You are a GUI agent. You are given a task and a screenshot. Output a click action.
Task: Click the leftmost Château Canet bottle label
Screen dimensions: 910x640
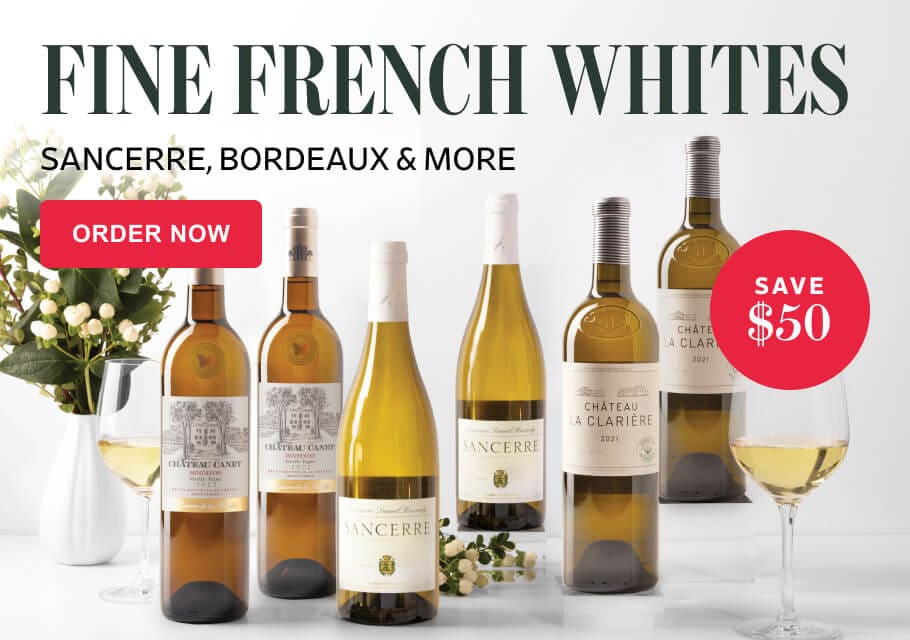pyautogui.click(x=205, y=454)
